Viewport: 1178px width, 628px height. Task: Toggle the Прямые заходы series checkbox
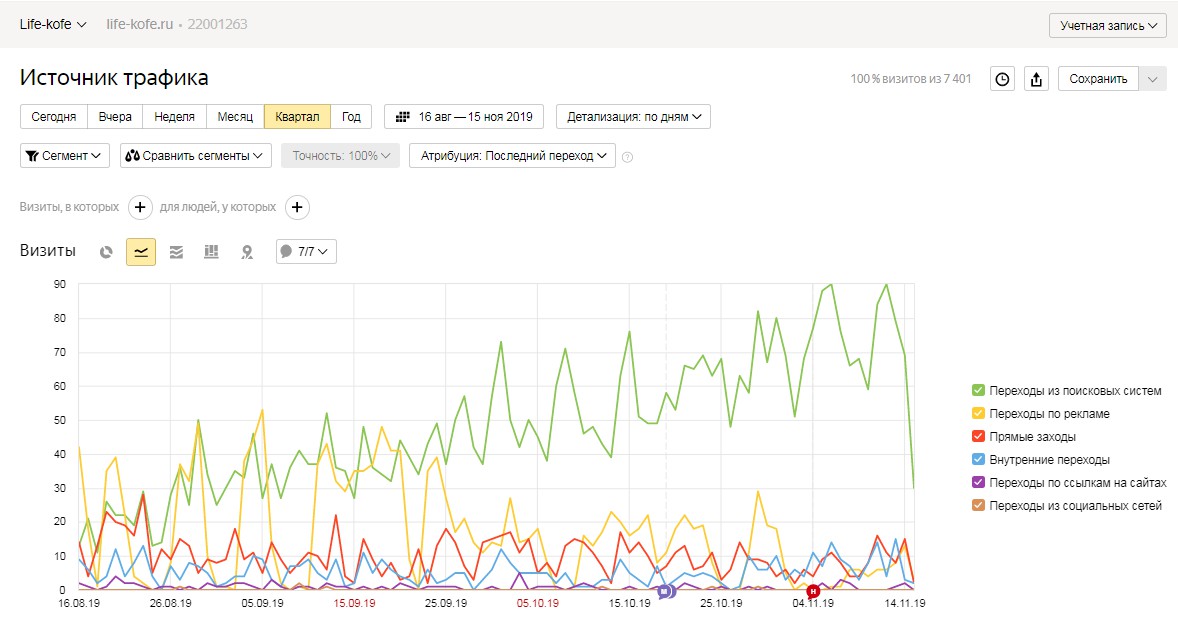point(978,437)
